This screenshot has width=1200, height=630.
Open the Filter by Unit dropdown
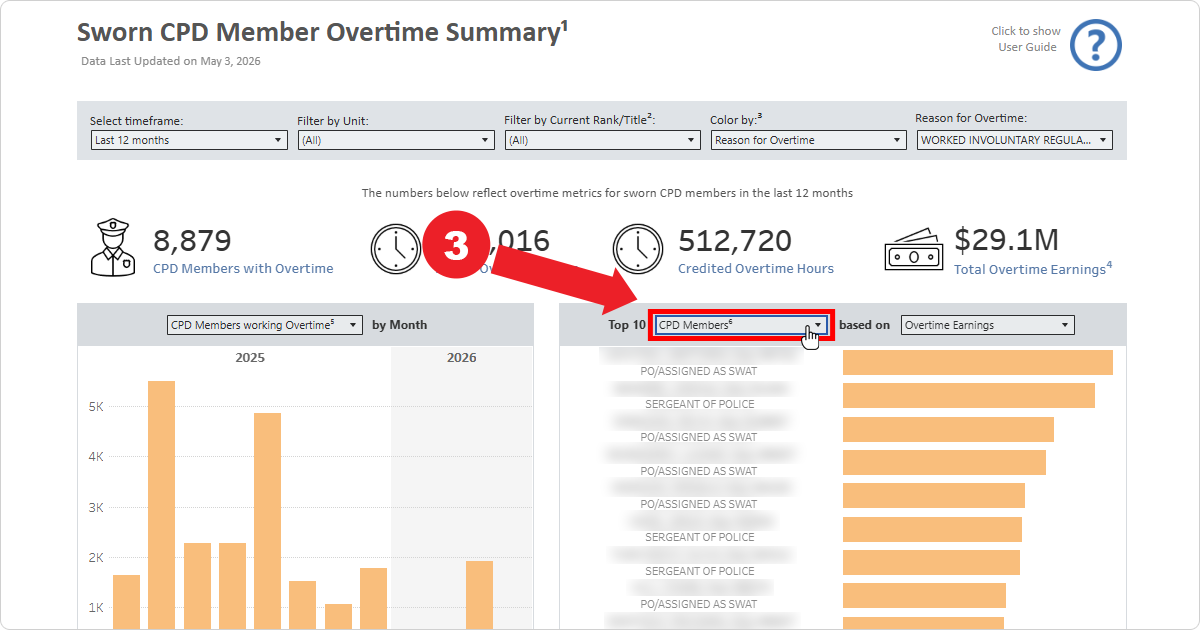tap(396, 140)
